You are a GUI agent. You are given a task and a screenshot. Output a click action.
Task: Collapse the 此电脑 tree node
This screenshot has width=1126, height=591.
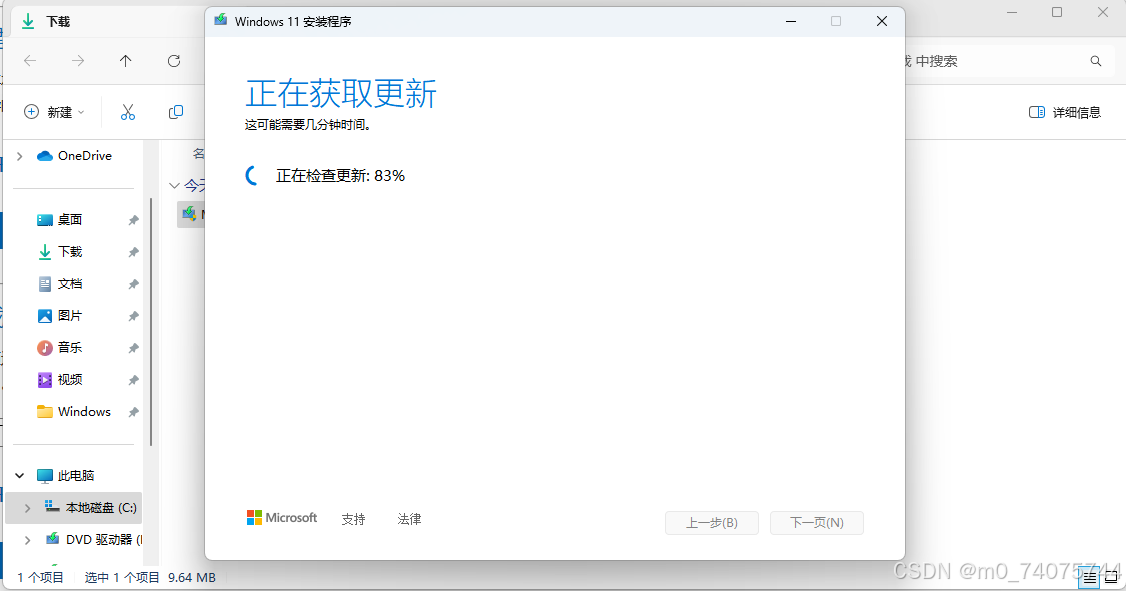click(19, 475)
